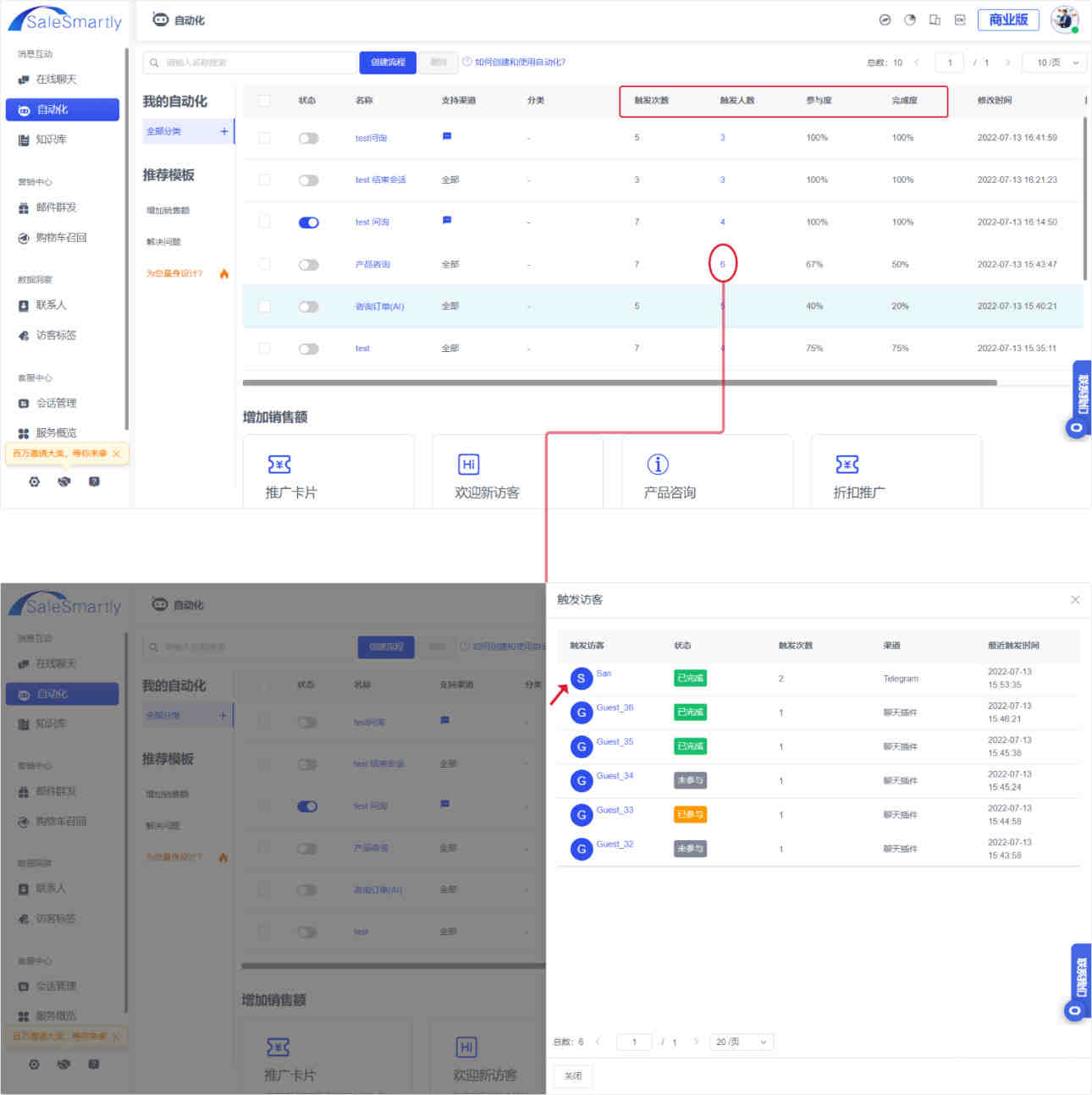Expand the 20/页 dropdown in visitor panel
The image size is (1092, 1095).
(742, 1042)
